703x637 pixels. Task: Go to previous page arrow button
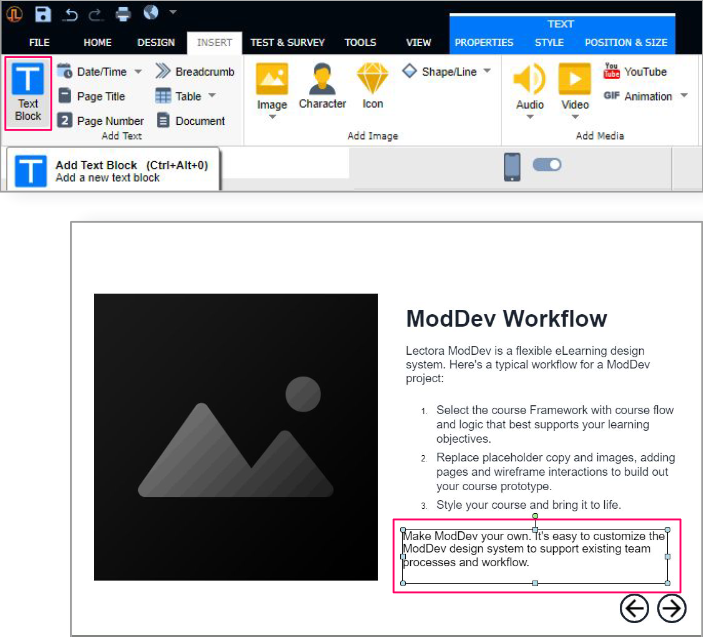(634, 608)
